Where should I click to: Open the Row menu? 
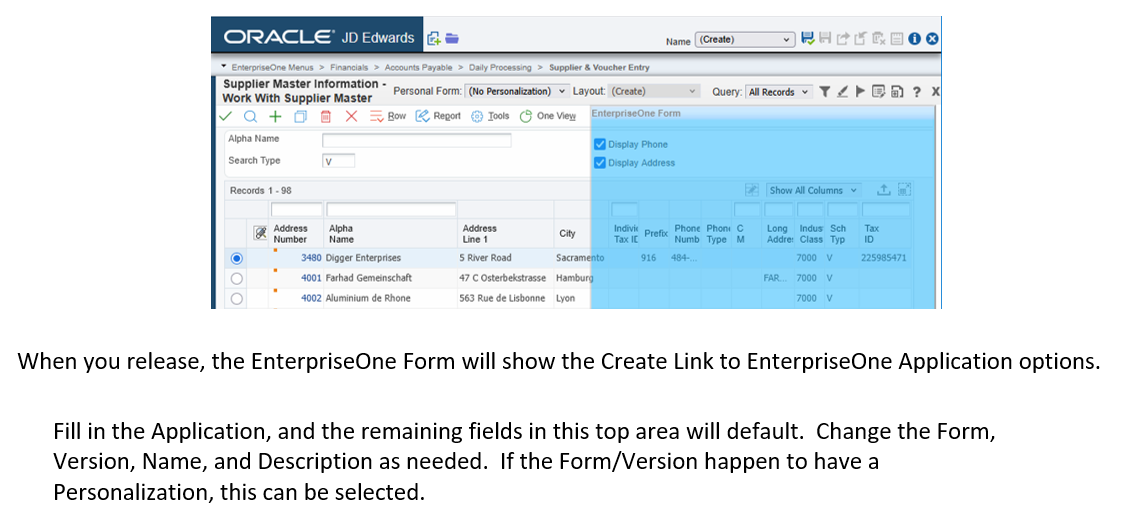point(389,116)
